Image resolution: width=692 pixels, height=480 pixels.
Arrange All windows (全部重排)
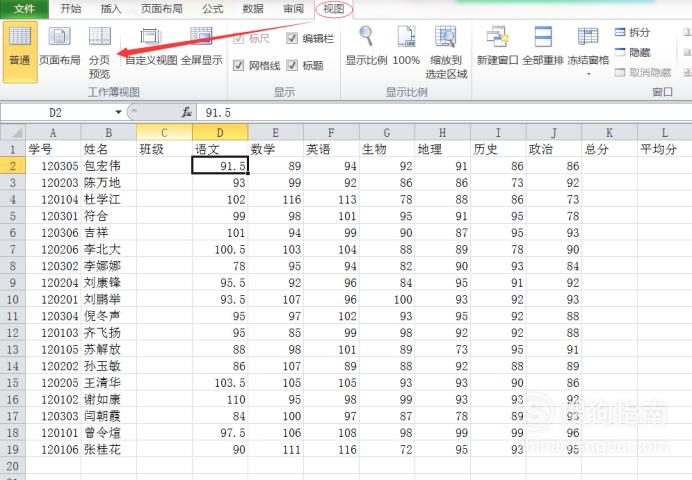543,46
